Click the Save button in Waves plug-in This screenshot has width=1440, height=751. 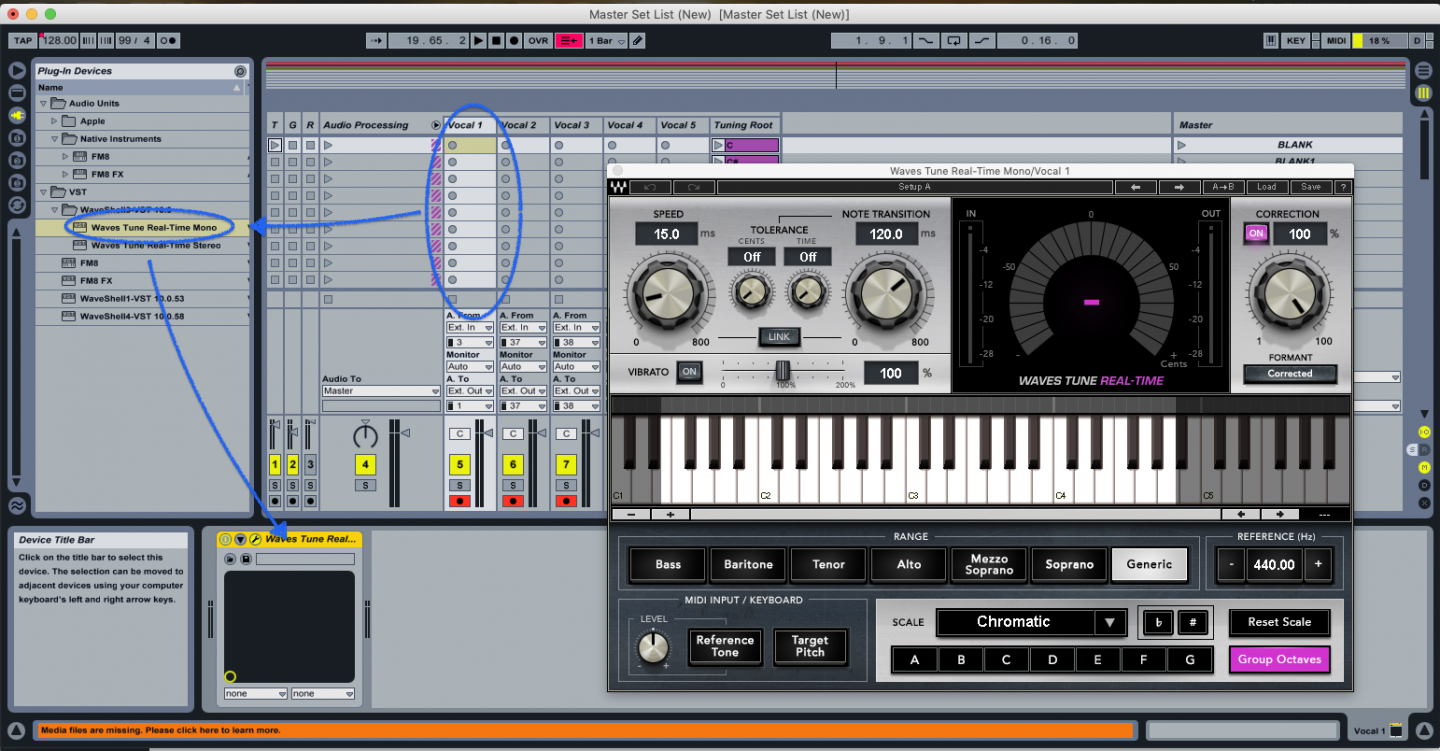1311,187
